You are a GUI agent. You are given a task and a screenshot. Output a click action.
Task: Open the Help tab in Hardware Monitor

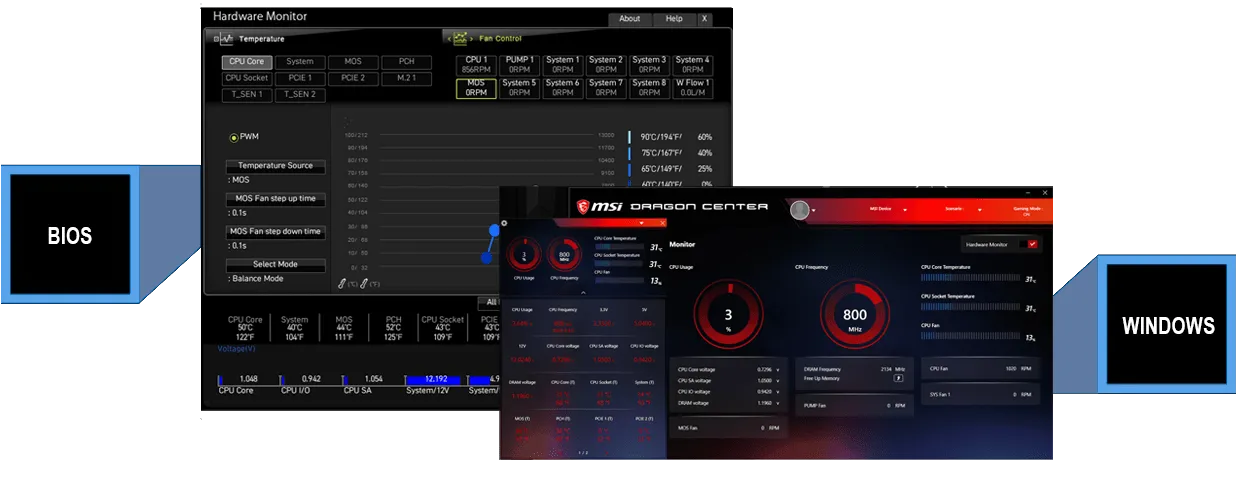674,18
